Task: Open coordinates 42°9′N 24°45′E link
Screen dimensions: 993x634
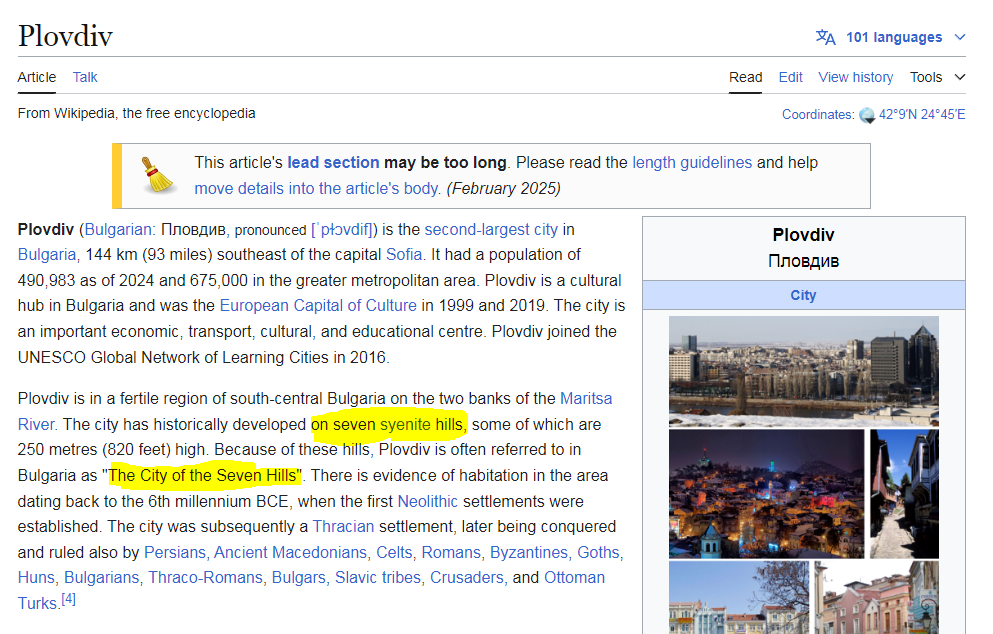Action: click(x=922, y=115)
